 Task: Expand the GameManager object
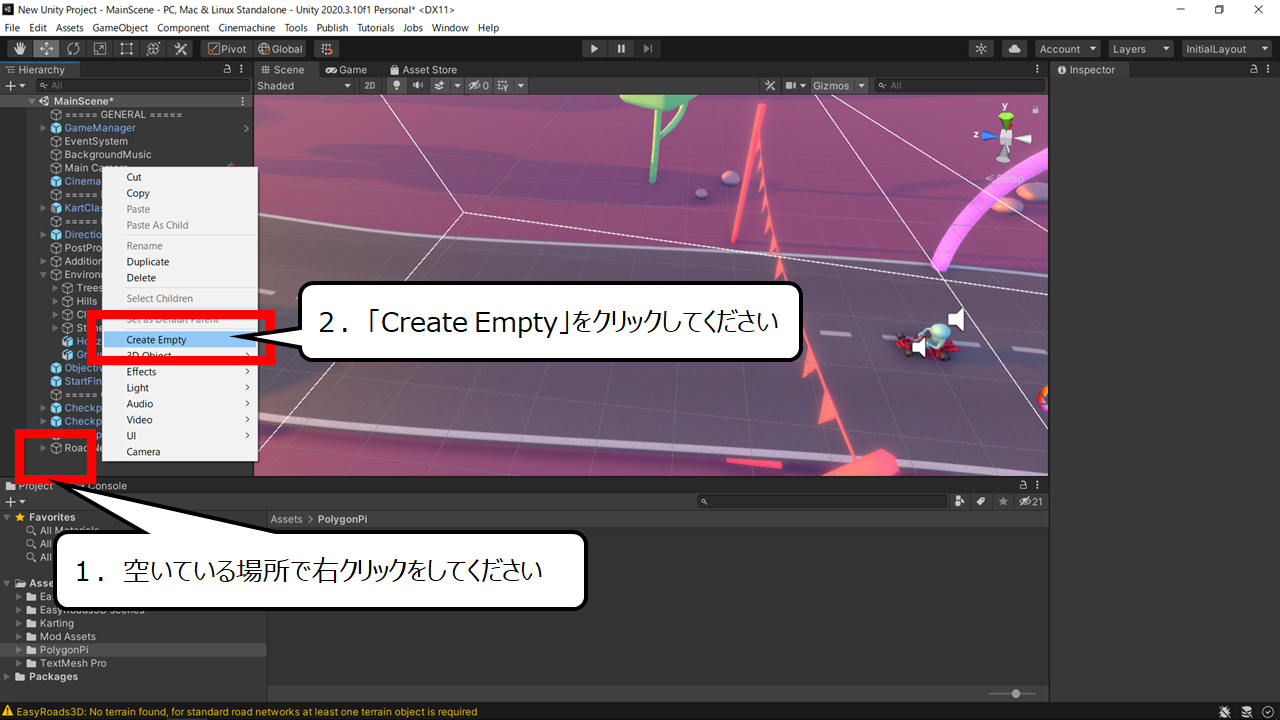pos(43,128)
